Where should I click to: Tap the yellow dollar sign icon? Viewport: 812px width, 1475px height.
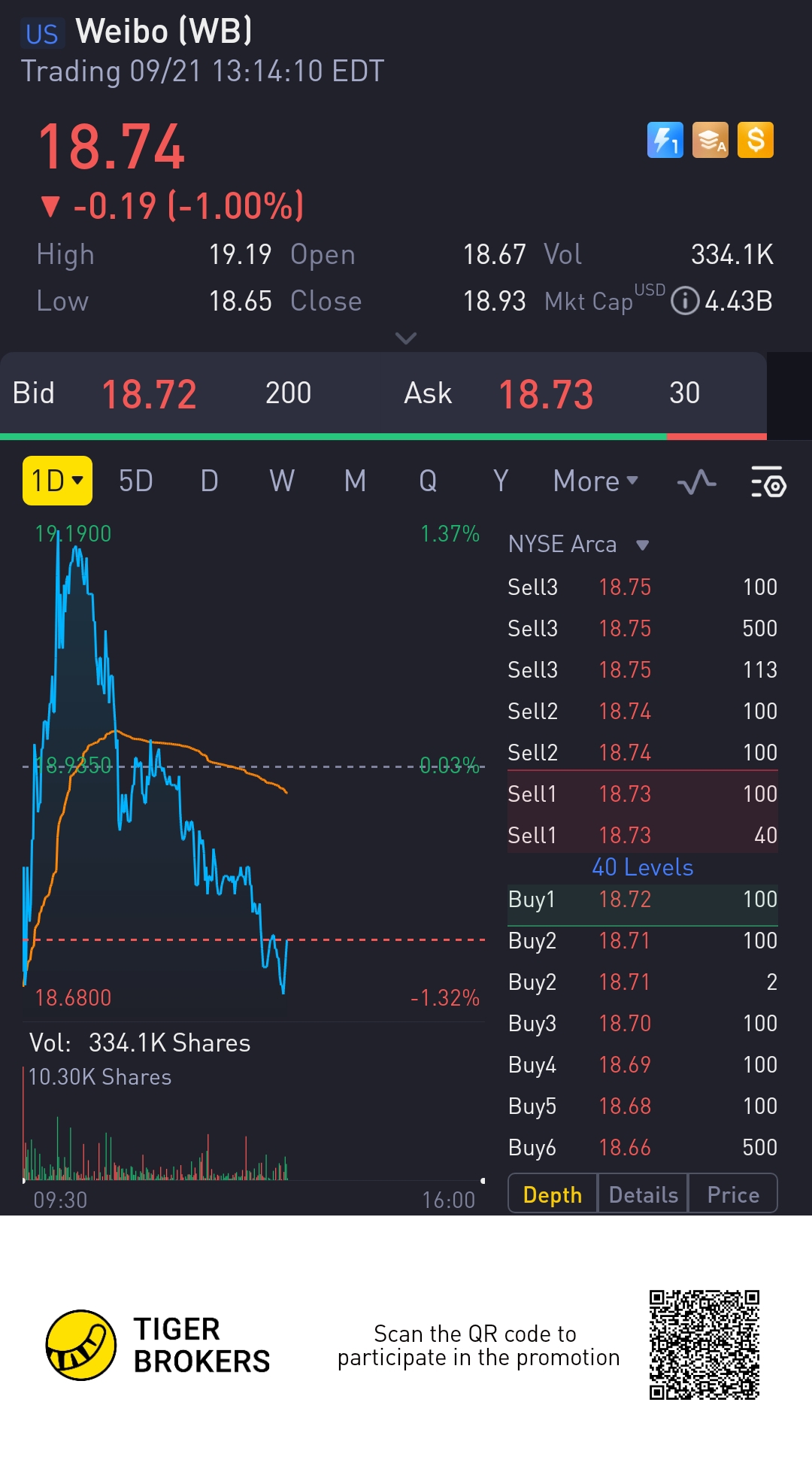coord(756,140)
